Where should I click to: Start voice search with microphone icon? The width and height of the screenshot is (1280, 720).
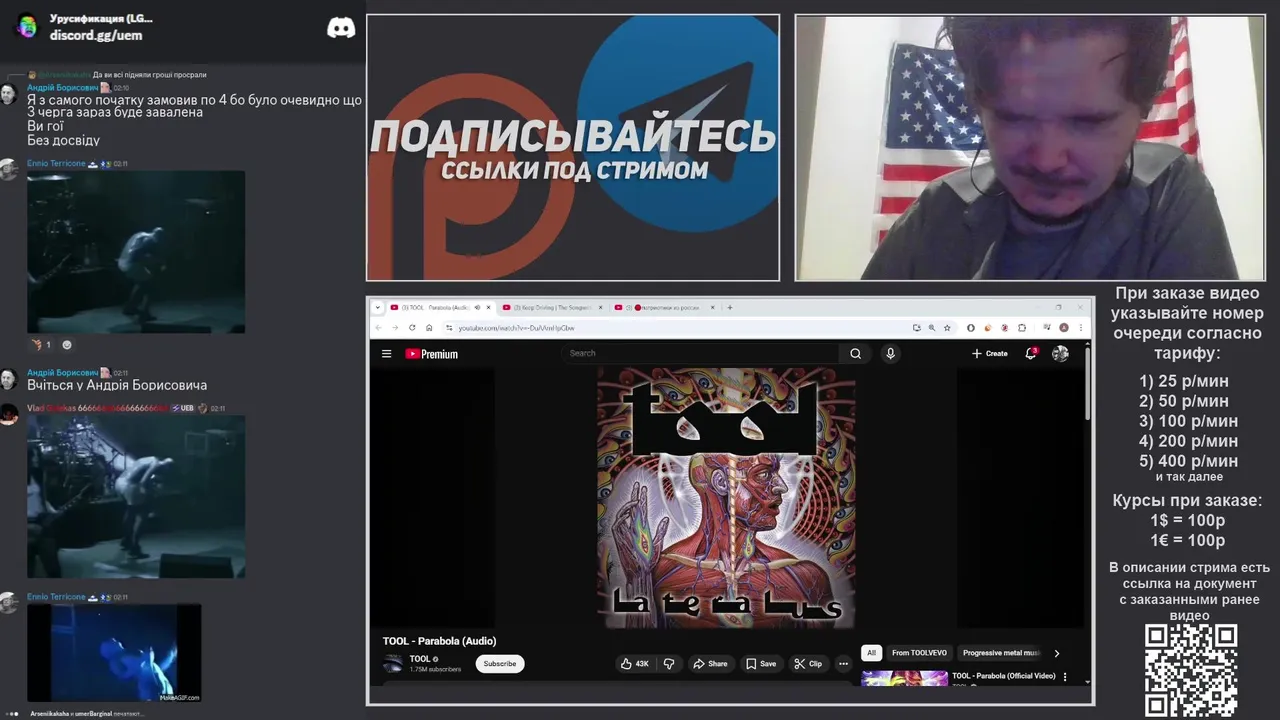click(890, 353)
